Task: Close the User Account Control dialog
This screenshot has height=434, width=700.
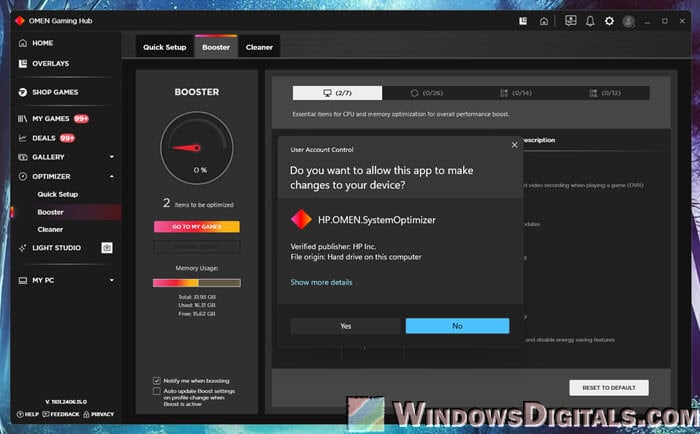Action: coord(514,145)
